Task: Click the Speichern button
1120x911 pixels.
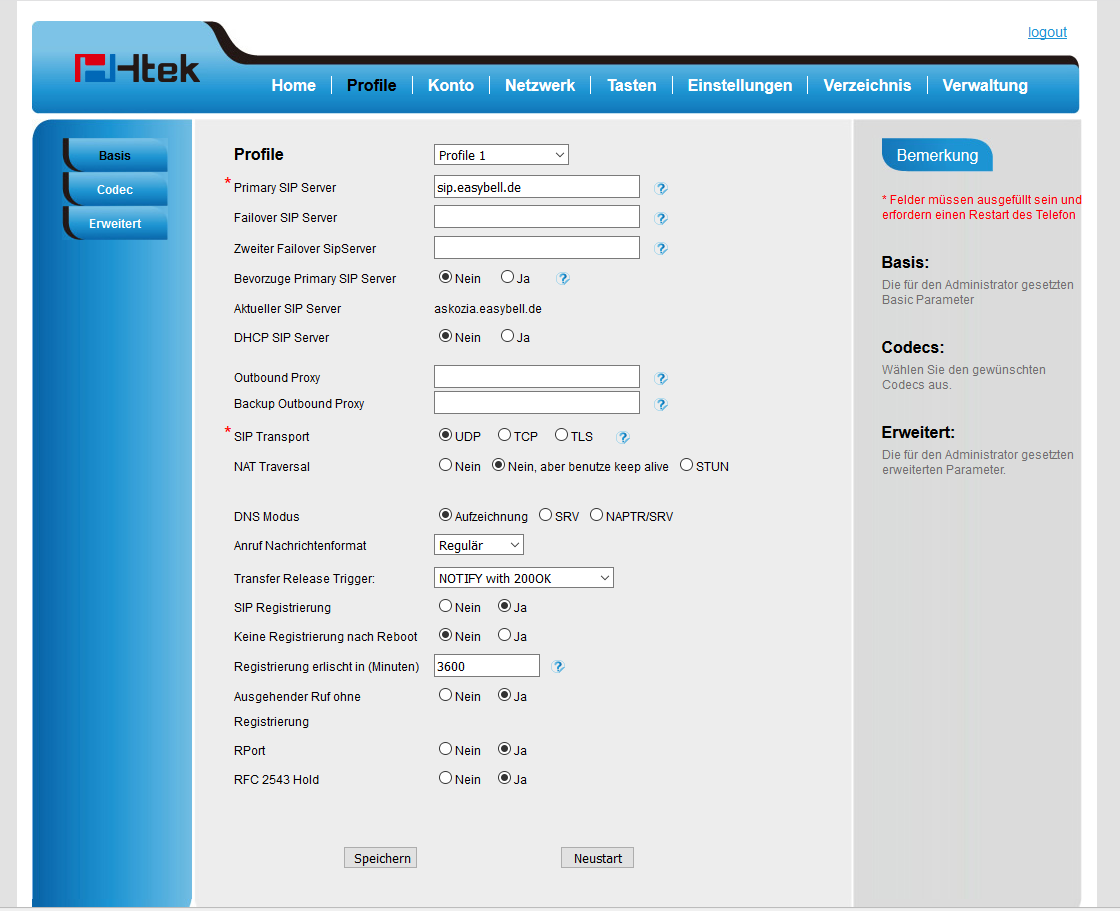Action: pyautogui.click(x=380, y=858)
